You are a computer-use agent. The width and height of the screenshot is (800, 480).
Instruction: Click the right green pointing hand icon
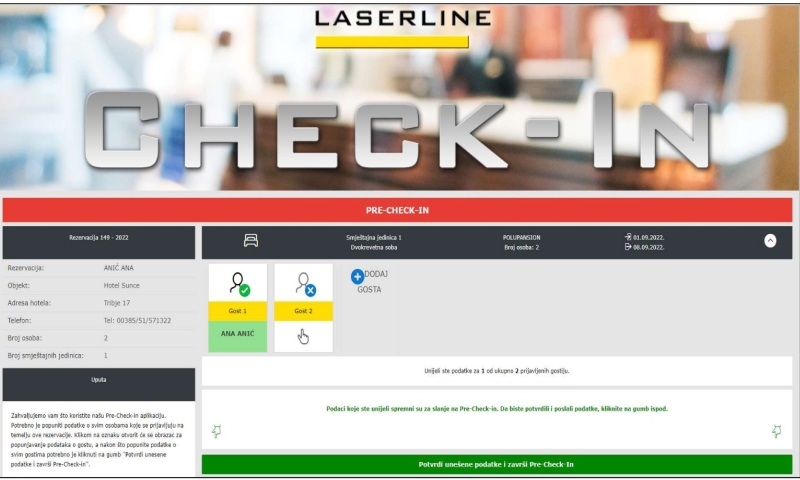tap(777, 431)
